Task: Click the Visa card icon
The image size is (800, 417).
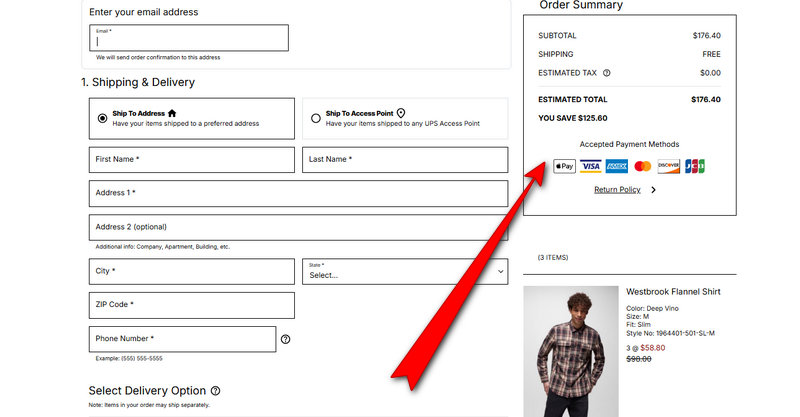Action: 591,166
